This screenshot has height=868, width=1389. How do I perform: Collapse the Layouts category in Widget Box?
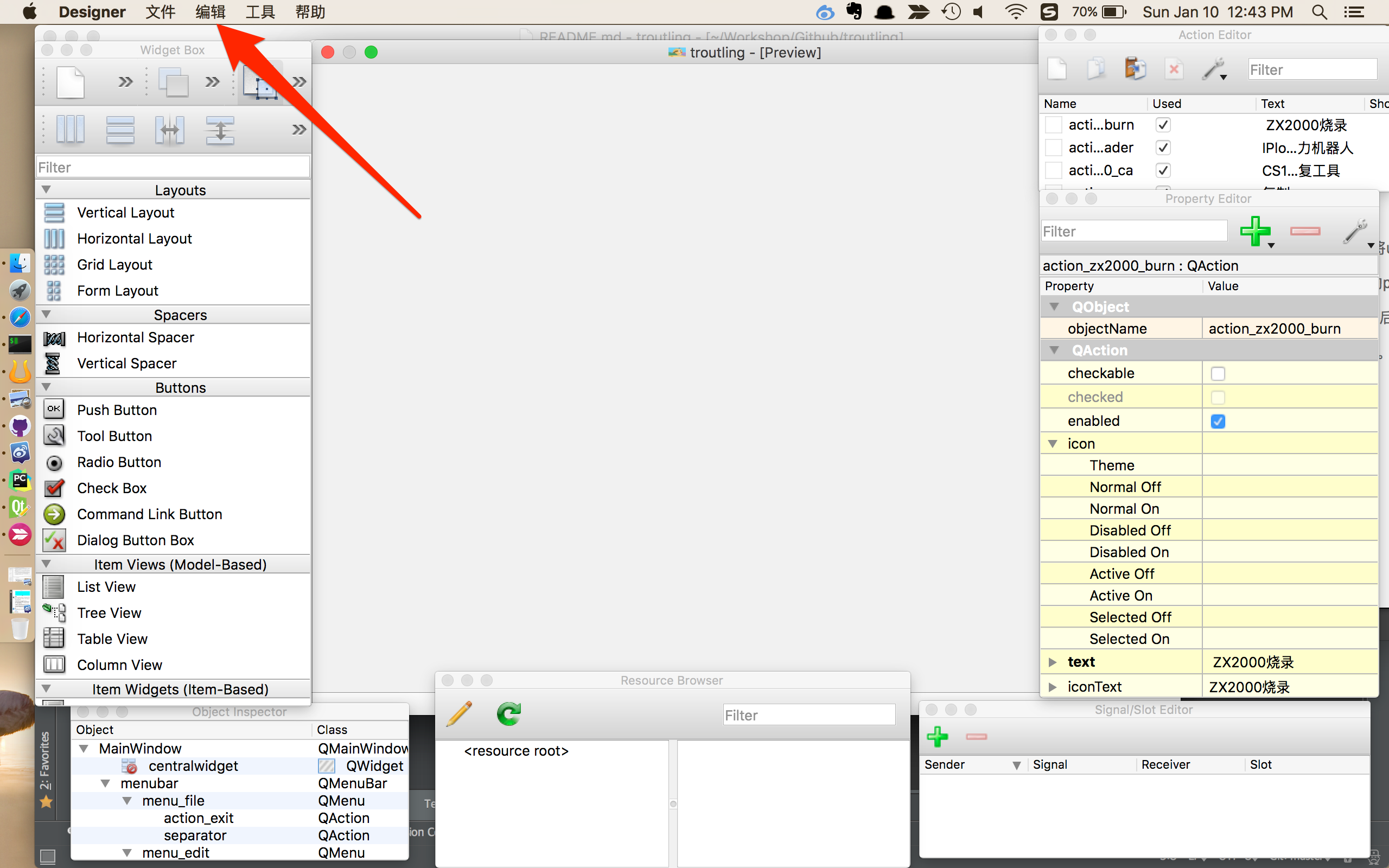point(47,189)
